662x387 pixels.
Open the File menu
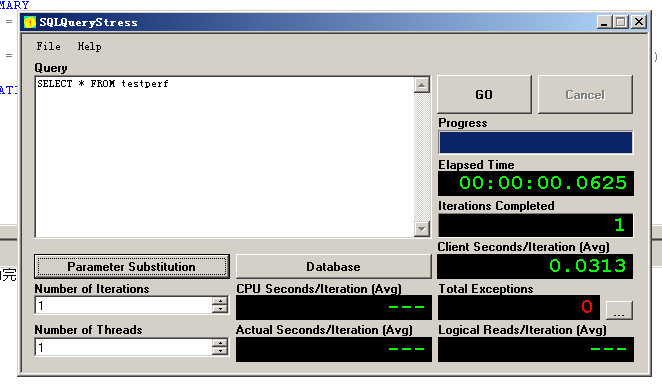48,46
